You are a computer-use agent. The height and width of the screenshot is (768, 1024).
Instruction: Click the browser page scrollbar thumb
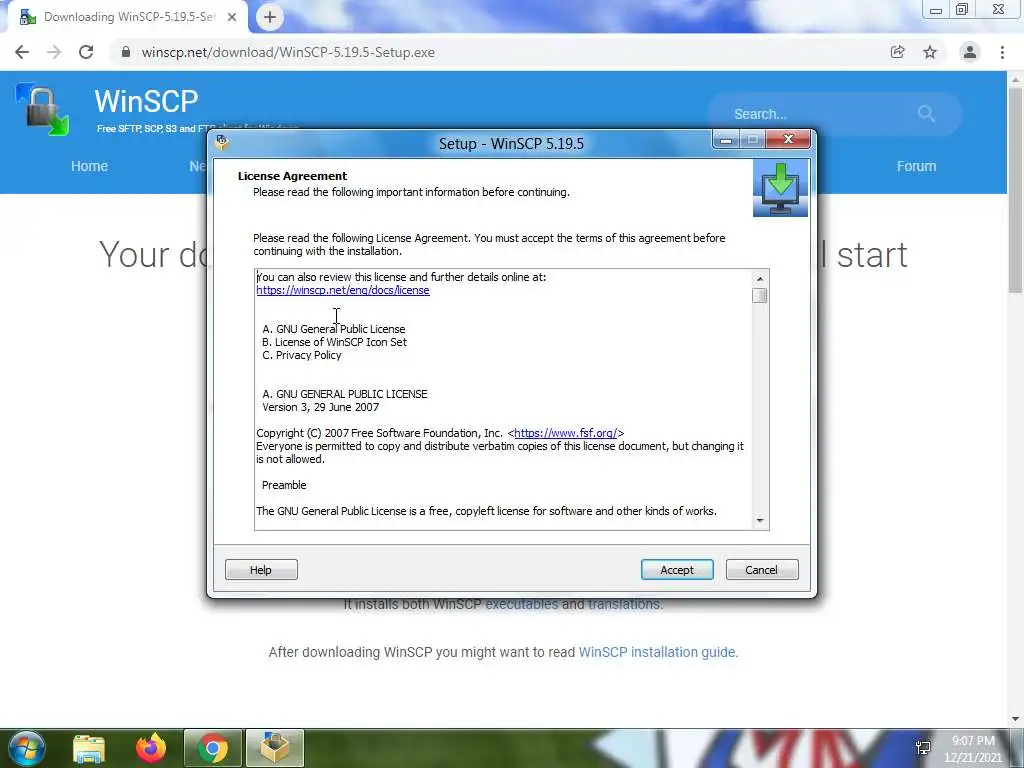1015,191
